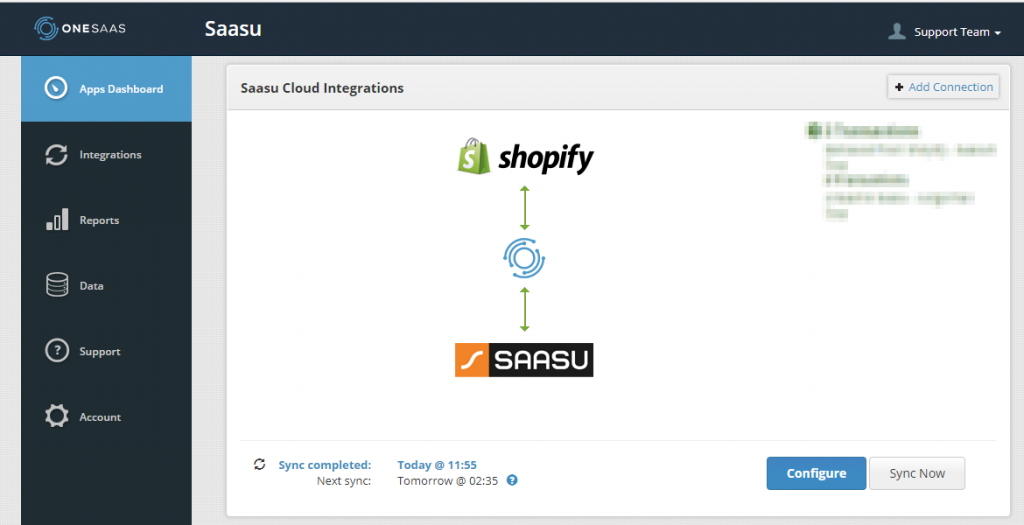This screenshot has height=525, width=1024.
Task: Click the Next sync label
Action: [344, 481]
